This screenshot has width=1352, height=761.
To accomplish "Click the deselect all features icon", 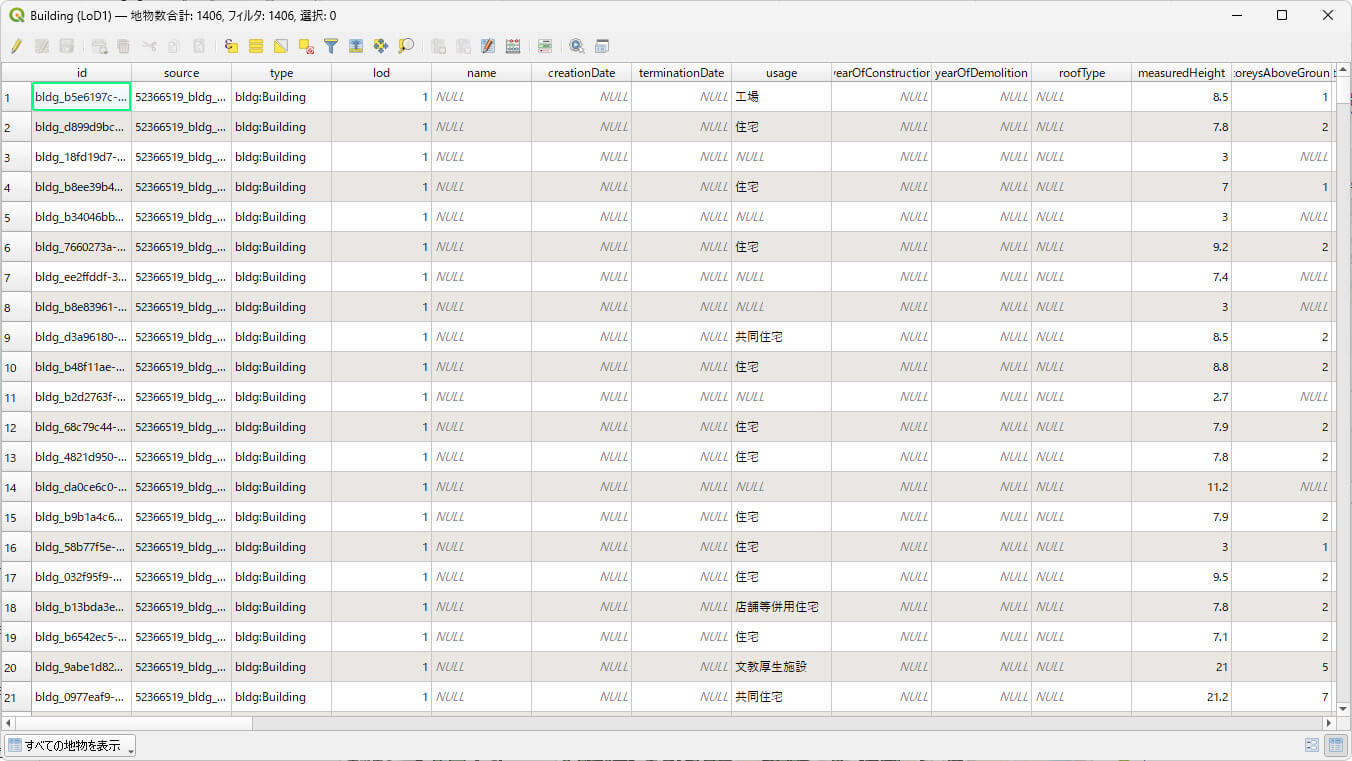I will (x=306, y=46).
